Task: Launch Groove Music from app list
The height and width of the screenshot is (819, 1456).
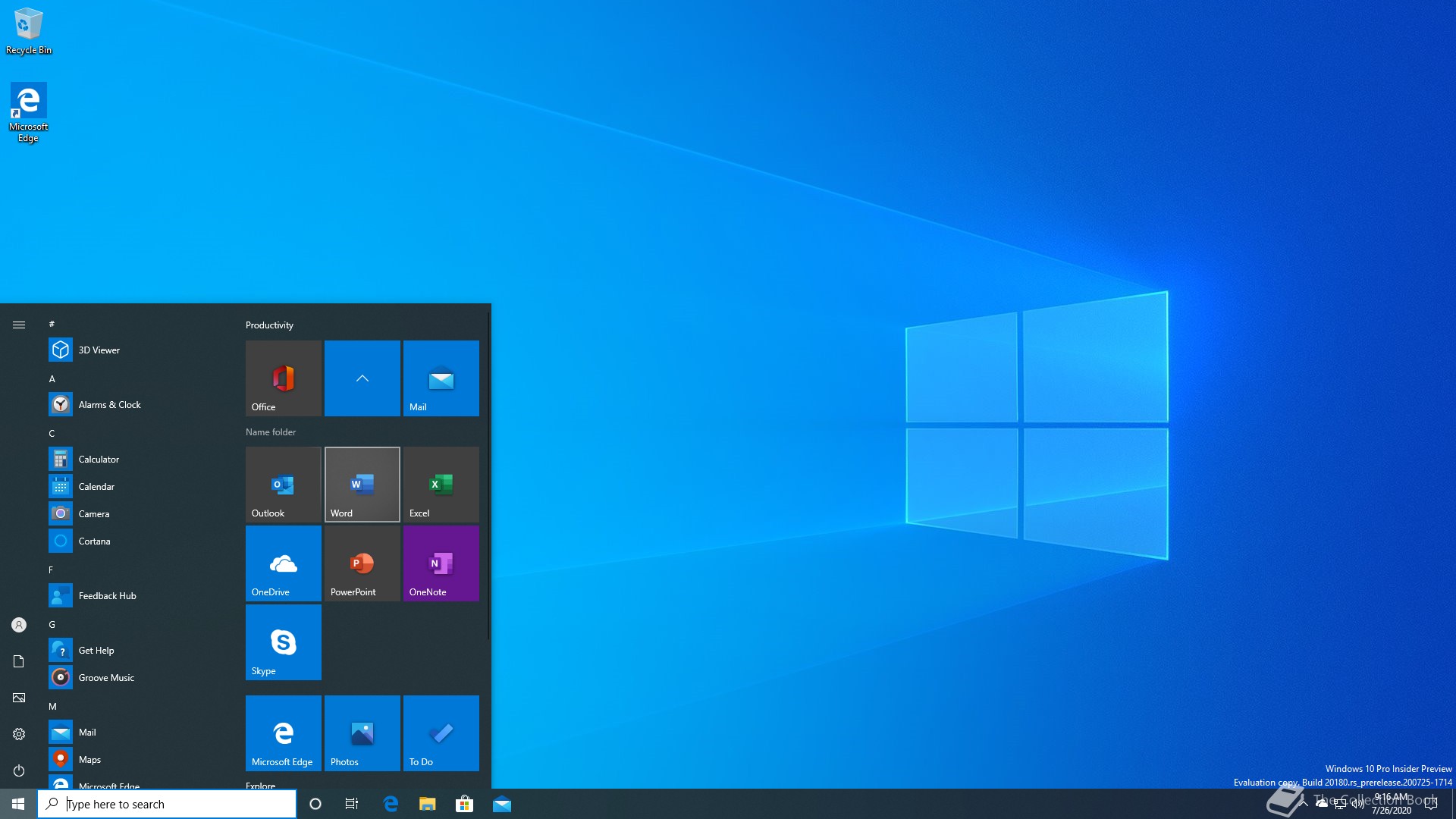Action: point(136,677)
